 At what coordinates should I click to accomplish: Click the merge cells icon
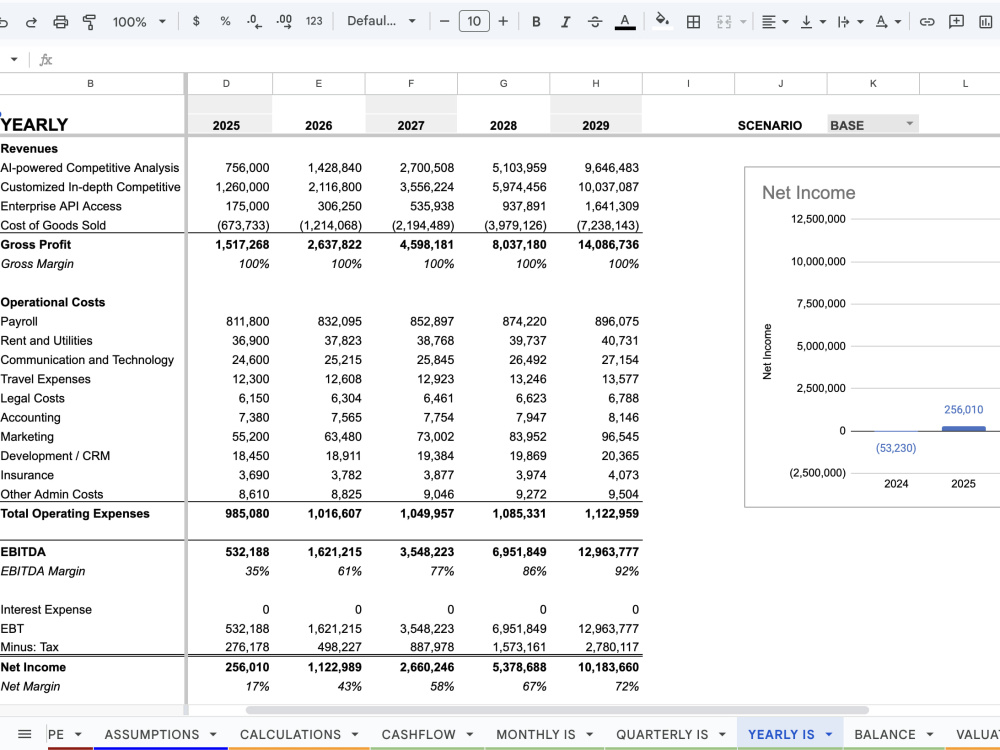pos(724,22)
